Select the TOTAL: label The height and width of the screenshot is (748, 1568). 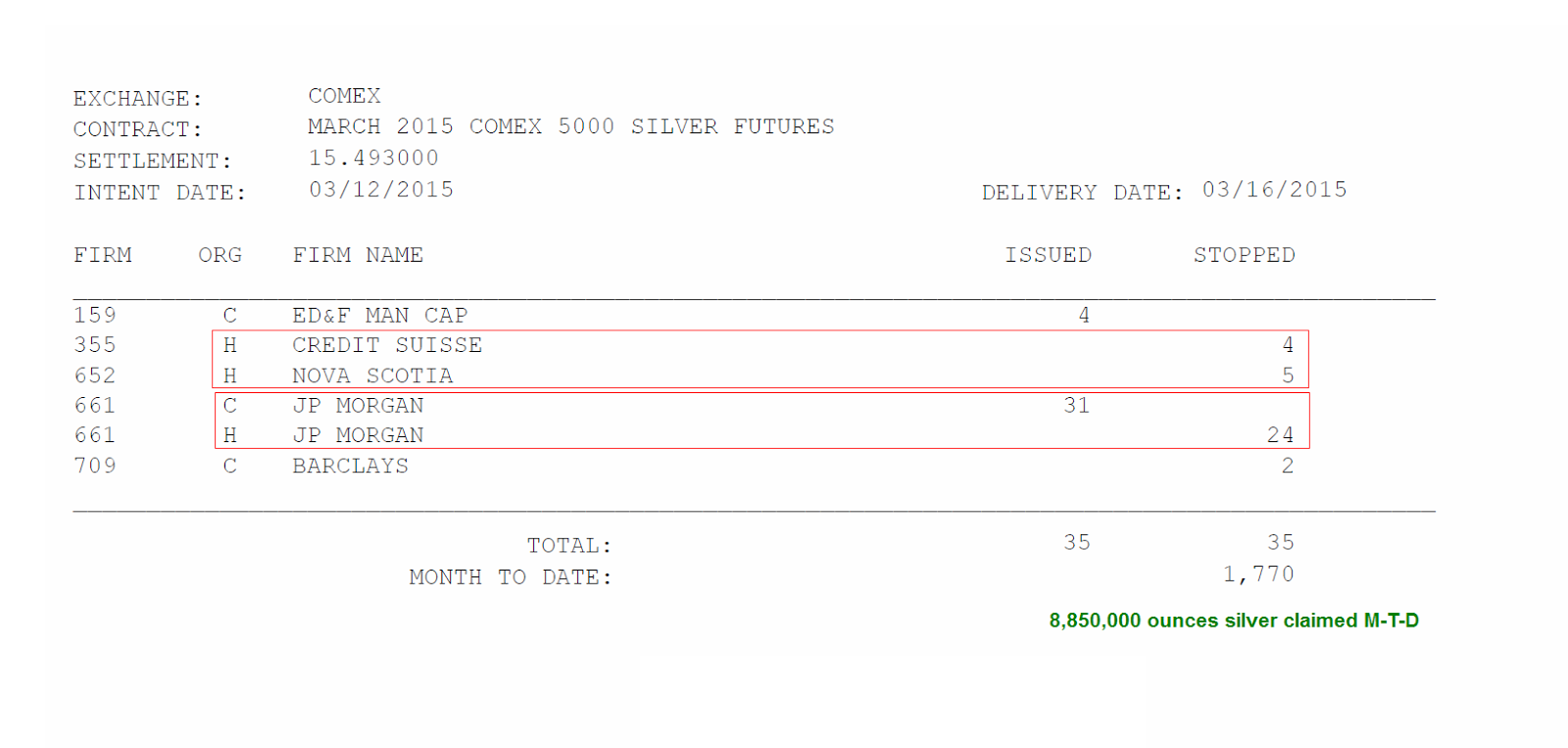(x=568, y=545)
